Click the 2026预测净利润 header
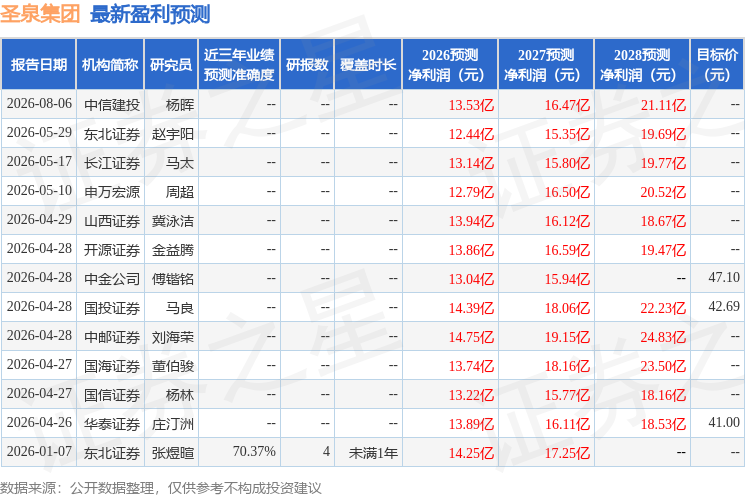 450,65
